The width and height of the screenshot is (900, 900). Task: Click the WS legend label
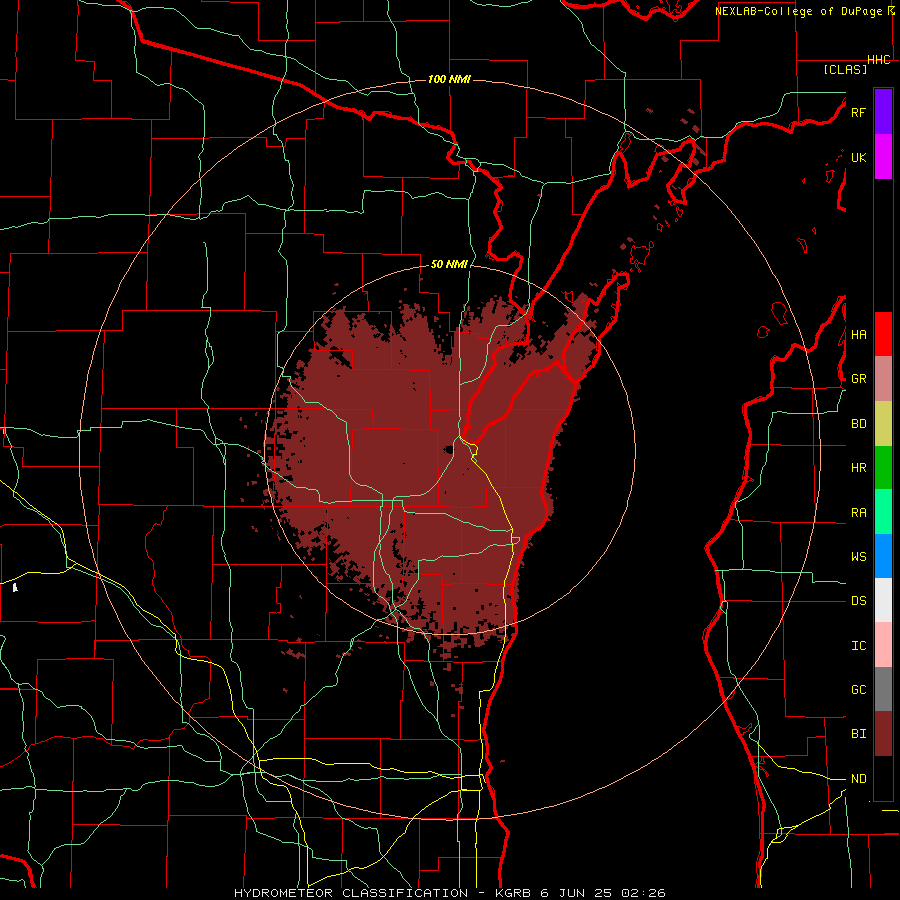[x=858, y=556]
